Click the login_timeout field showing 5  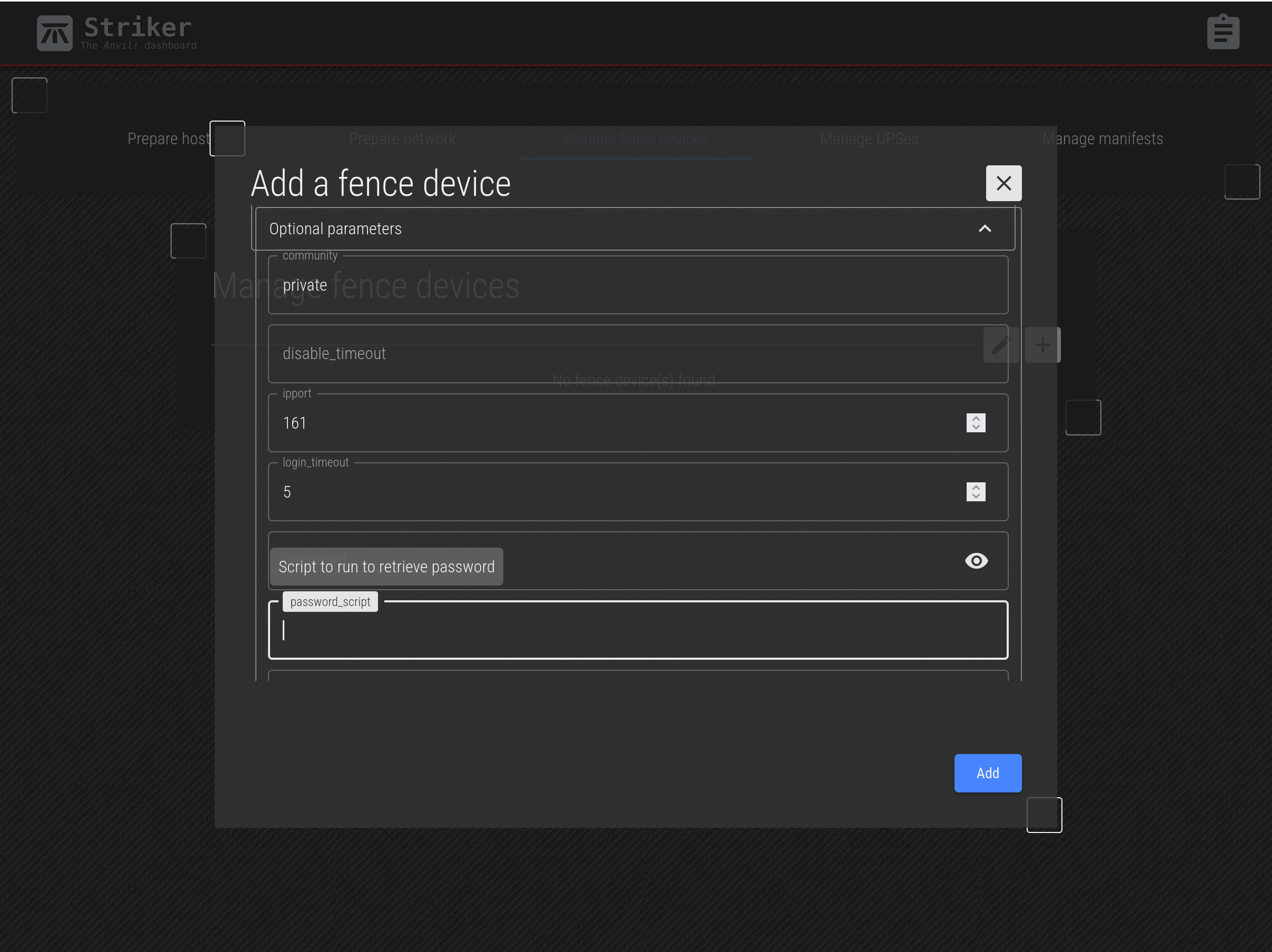(x=638, y=492)
